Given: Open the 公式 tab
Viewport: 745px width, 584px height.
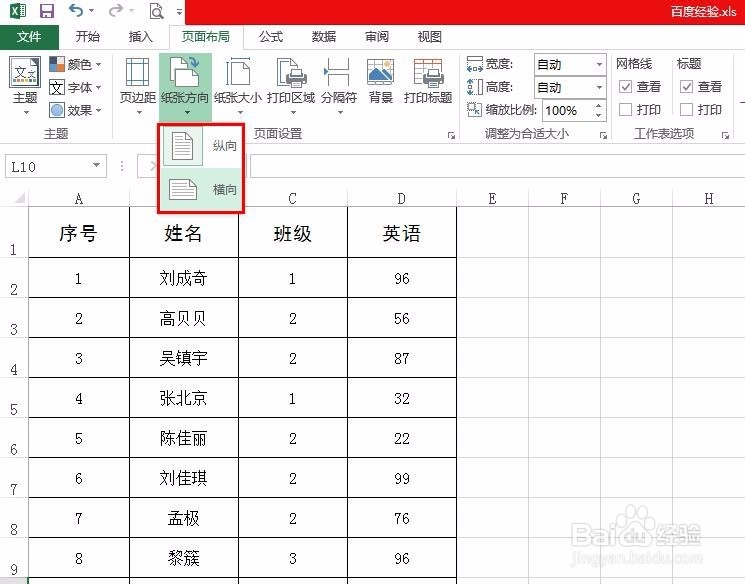Looking at the screenshot, I should [x=271, y=37].
